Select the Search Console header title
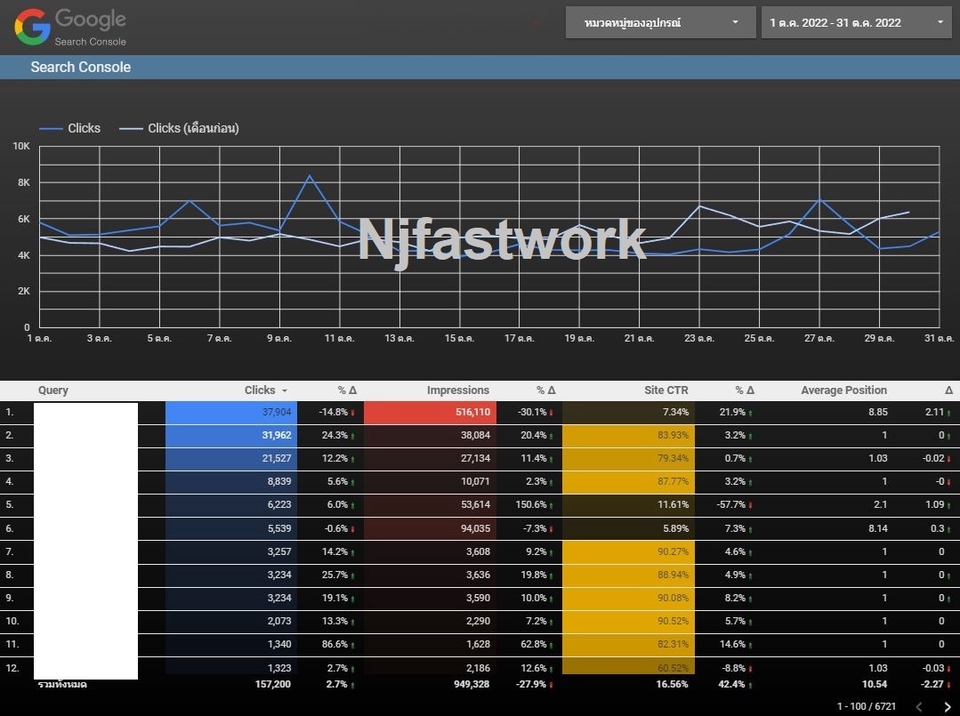 [81, 67]
